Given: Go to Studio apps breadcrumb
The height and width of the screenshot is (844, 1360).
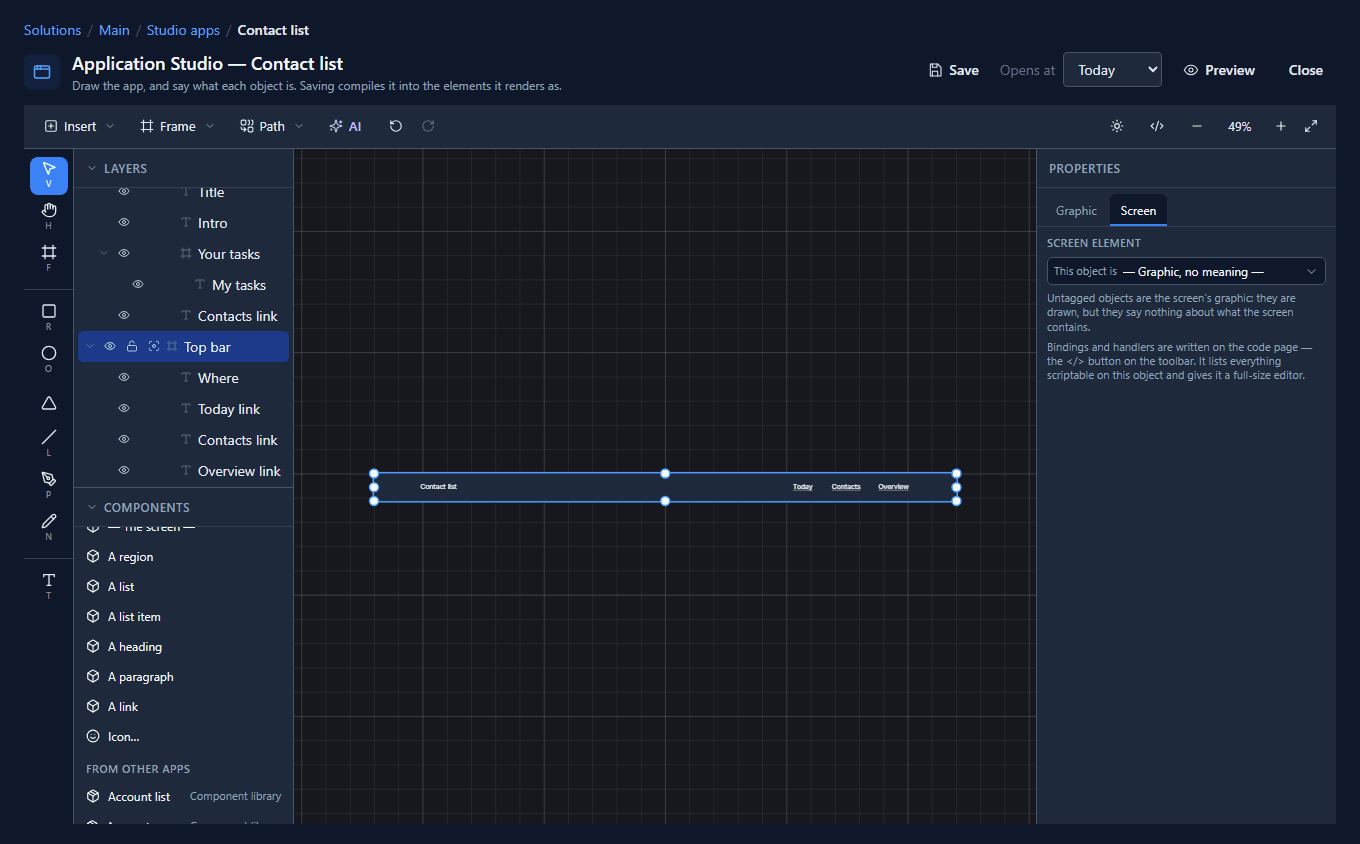Looking at the screenshot, I should (x=183, y=30).
